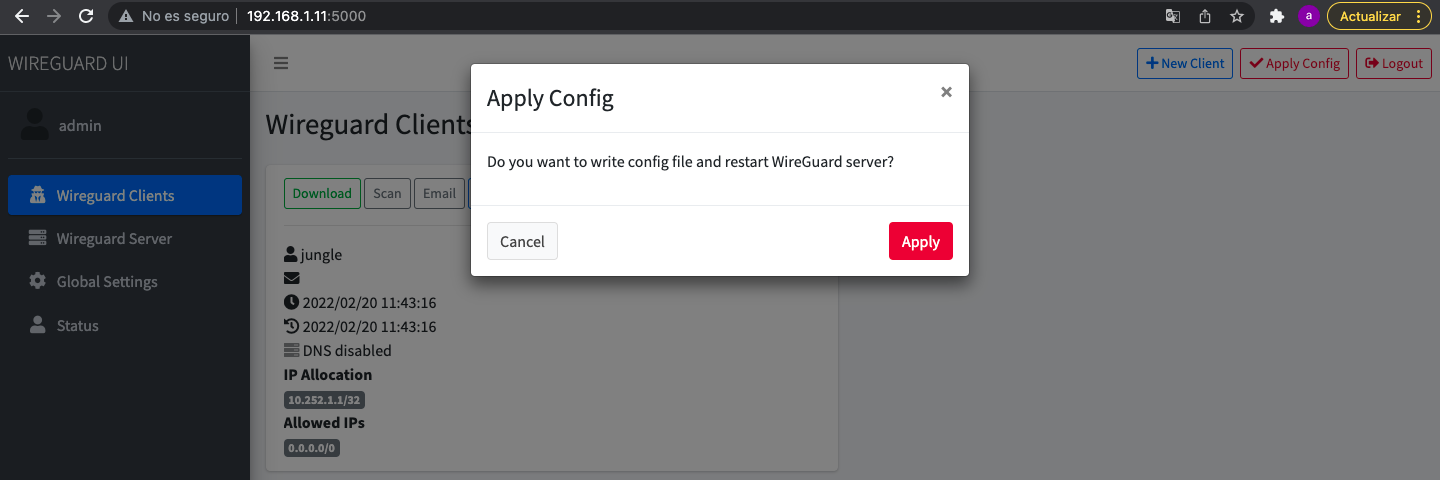
Task: Open Wireguard Clients in sidebar
Action: tap(125, 195)
